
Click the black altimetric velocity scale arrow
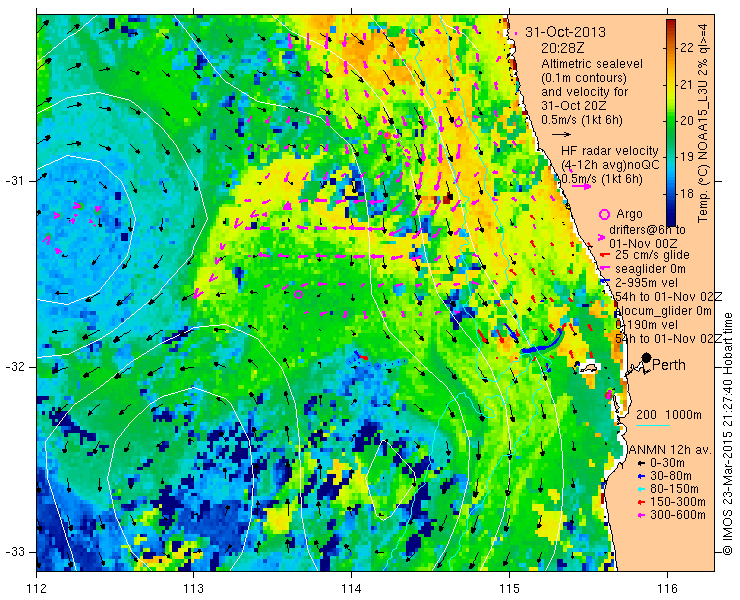coord(561,134)
